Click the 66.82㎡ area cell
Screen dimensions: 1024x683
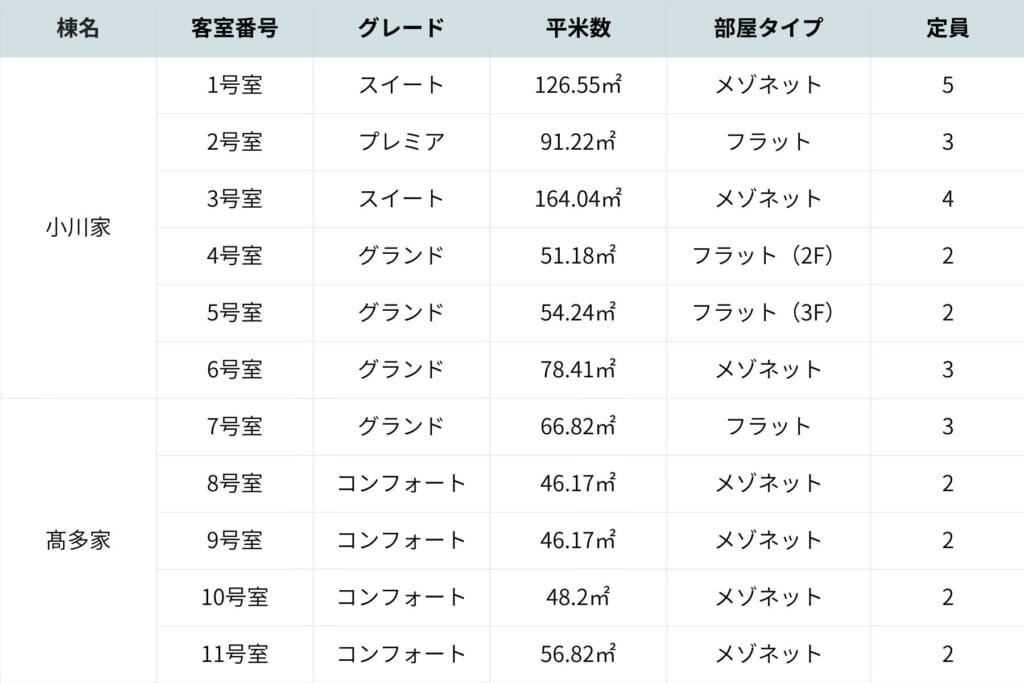tap(579, 427)
